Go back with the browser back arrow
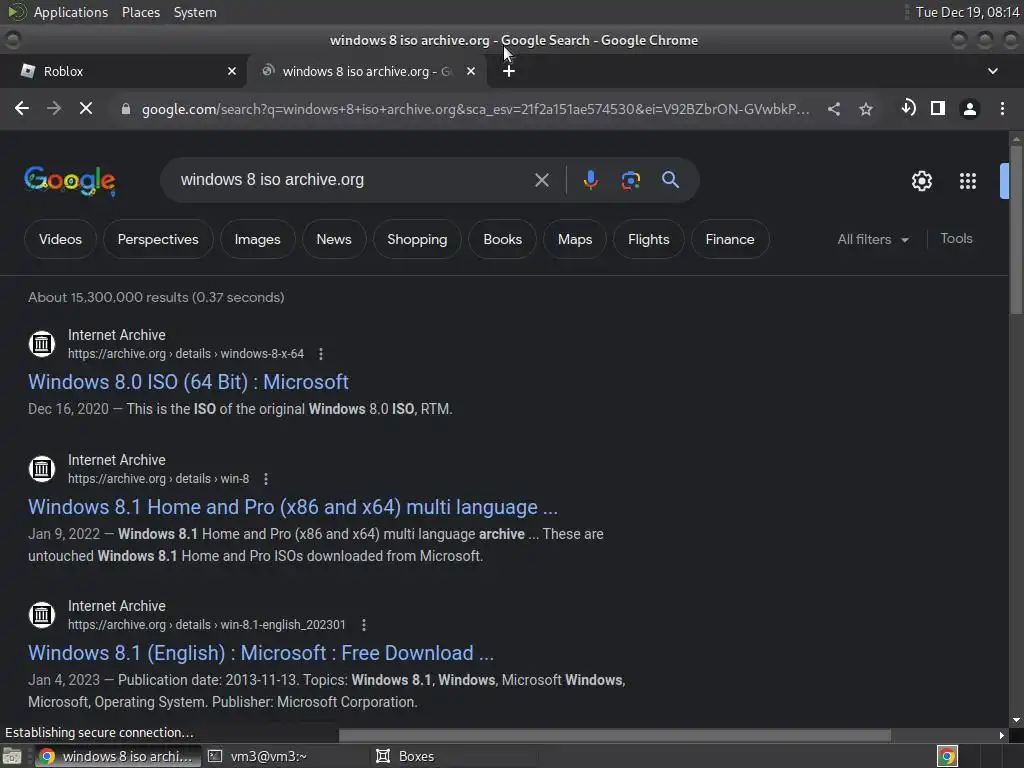The width and height of the screenshot is (1024, 768). tap(22, 108)
